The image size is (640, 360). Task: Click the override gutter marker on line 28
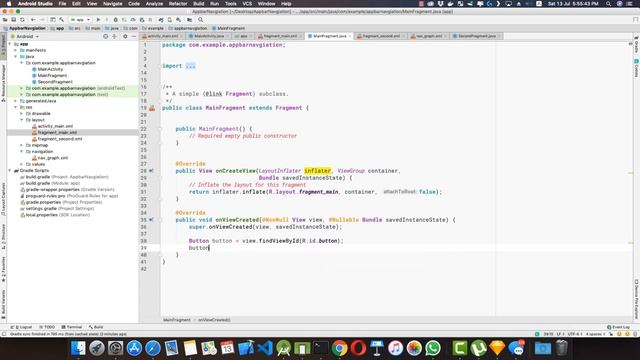(x=151, y=171)
